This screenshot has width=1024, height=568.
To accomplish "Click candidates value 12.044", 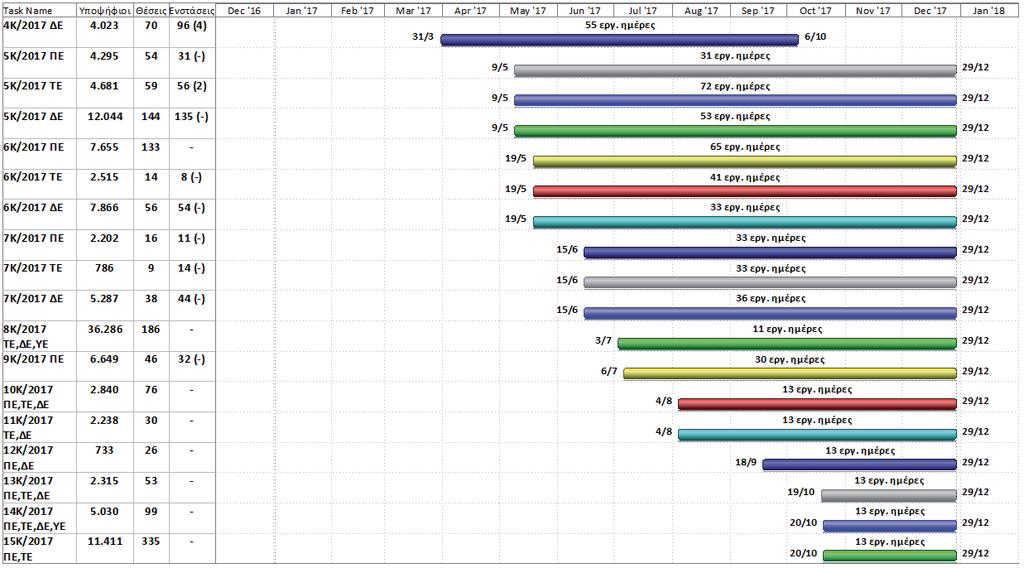I will (x=105, y=116).
